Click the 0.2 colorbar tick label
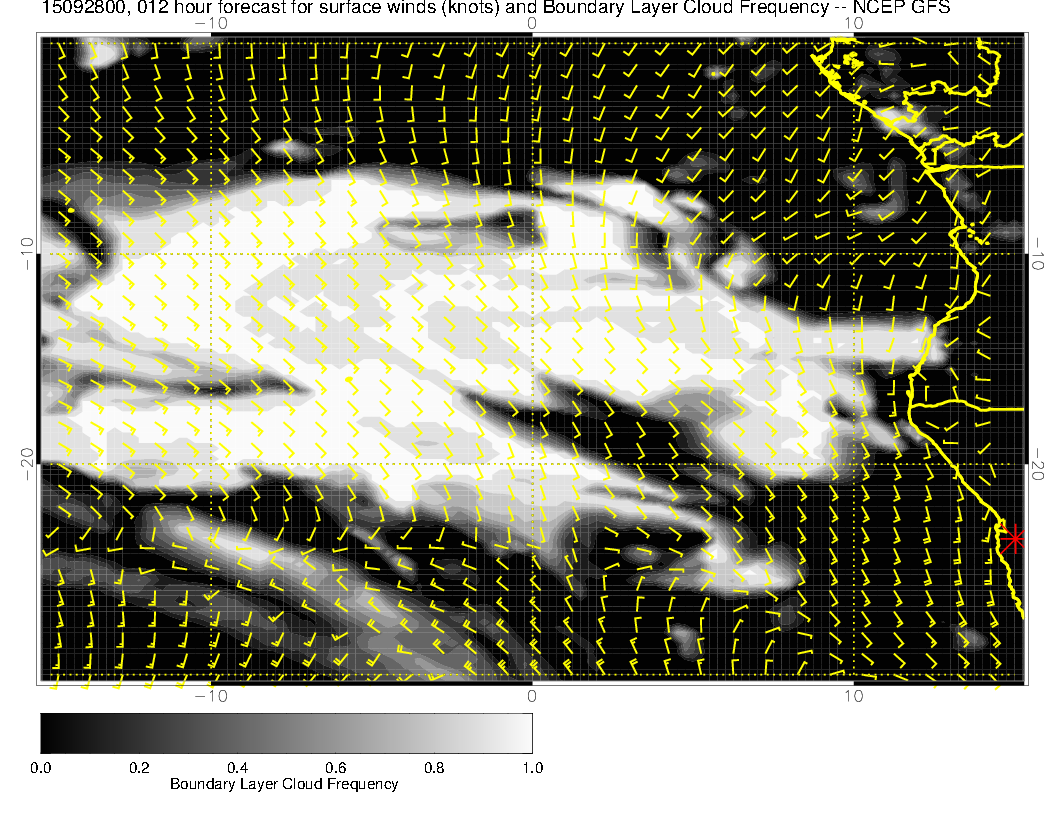 (x=139, y=767)
